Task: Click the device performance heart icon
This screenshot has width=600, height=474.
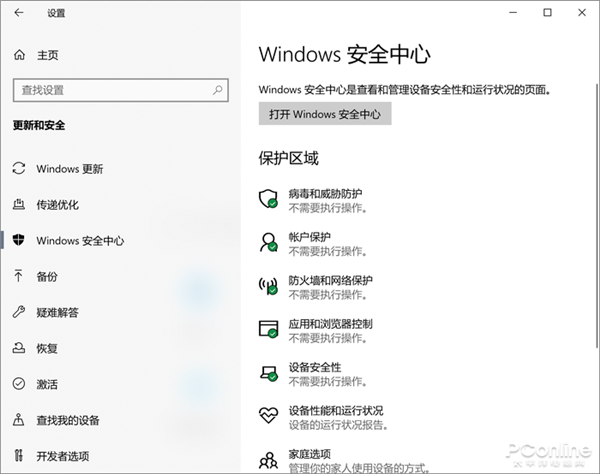Action: coord(268,415)
